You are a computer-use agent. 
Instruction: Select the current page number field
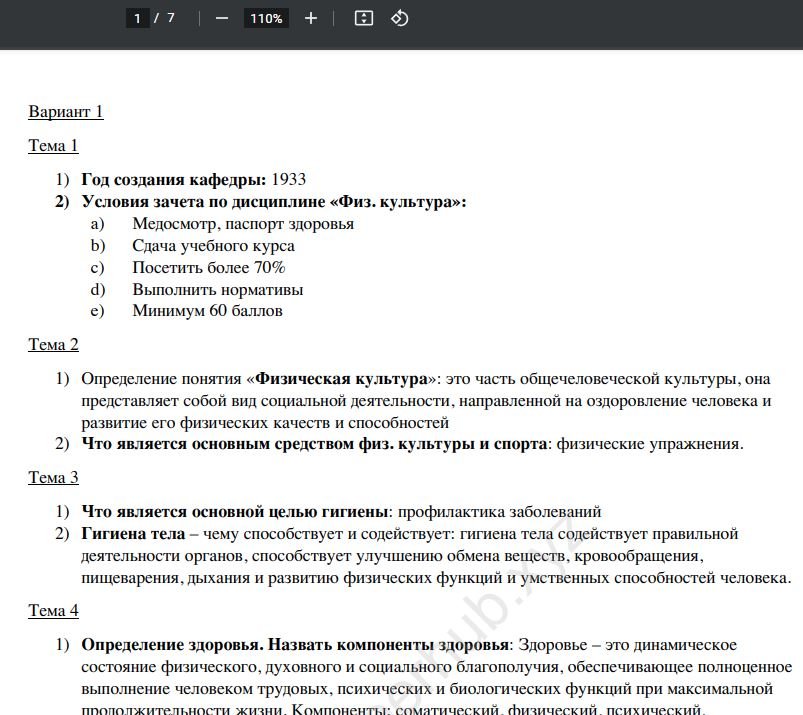pyautogui.click(x=137, y=18)
